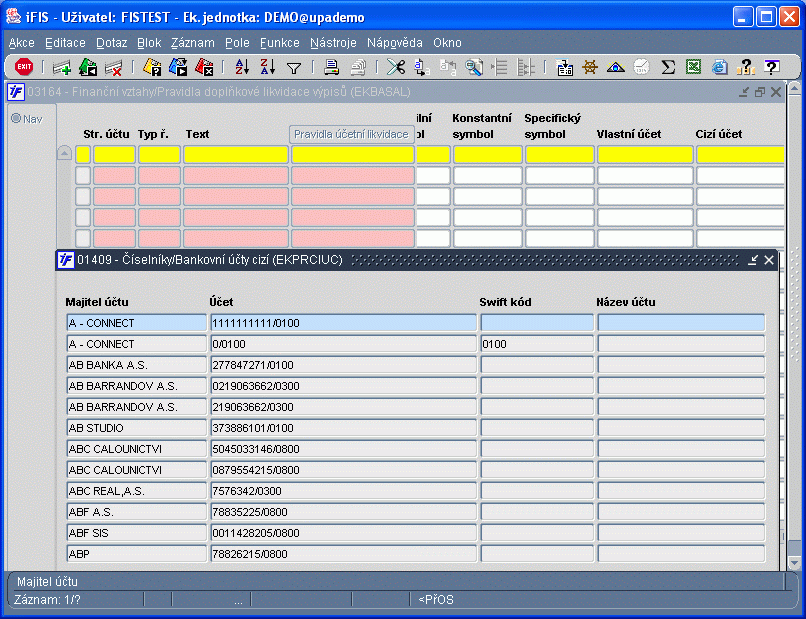The width and height of the screenshot is (806, 619).
Task: Open the Akce menu
Action: click(22, 43)
